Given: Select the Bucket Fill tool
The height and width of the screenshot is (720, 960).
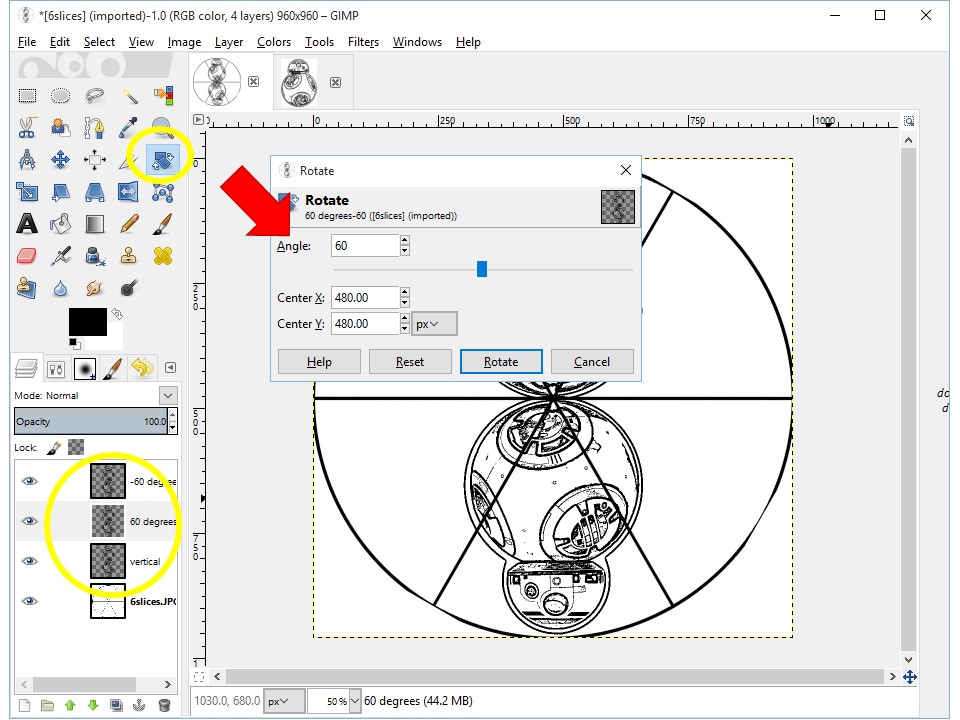Looking at the screenshot, I should coord(60,224).
